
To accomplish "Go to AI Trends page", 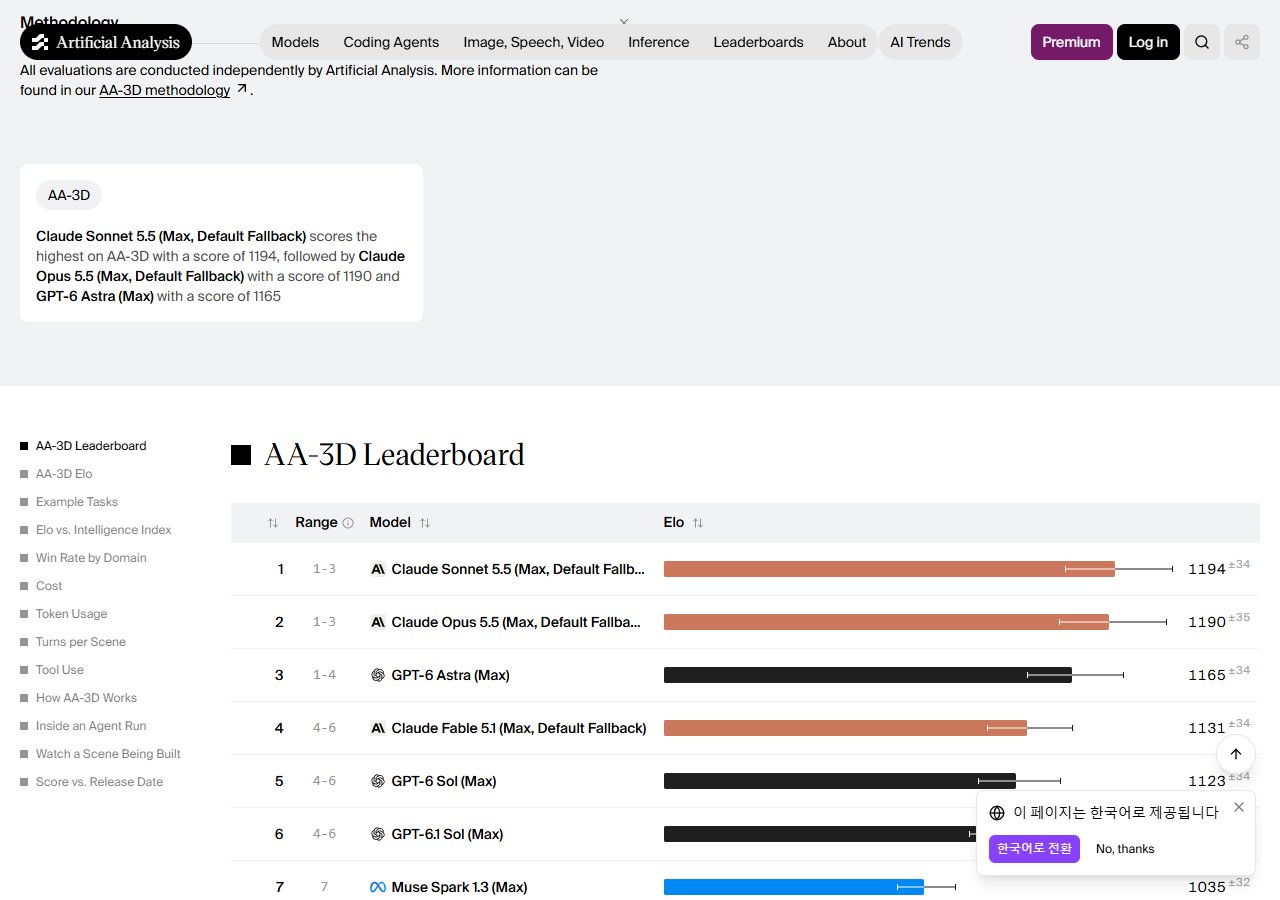I will click(921, 42).
